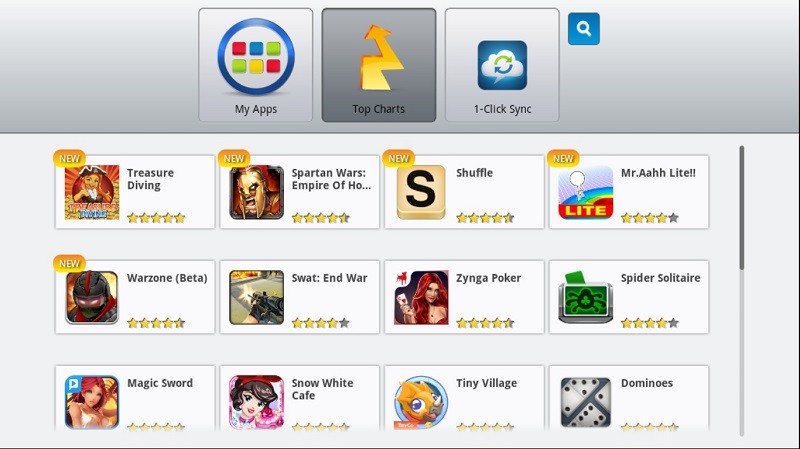Image resolution: width=800 pixels, height=449 pixels.
Task: Click the Snow White Cafe icon
Action: point(257,403)
